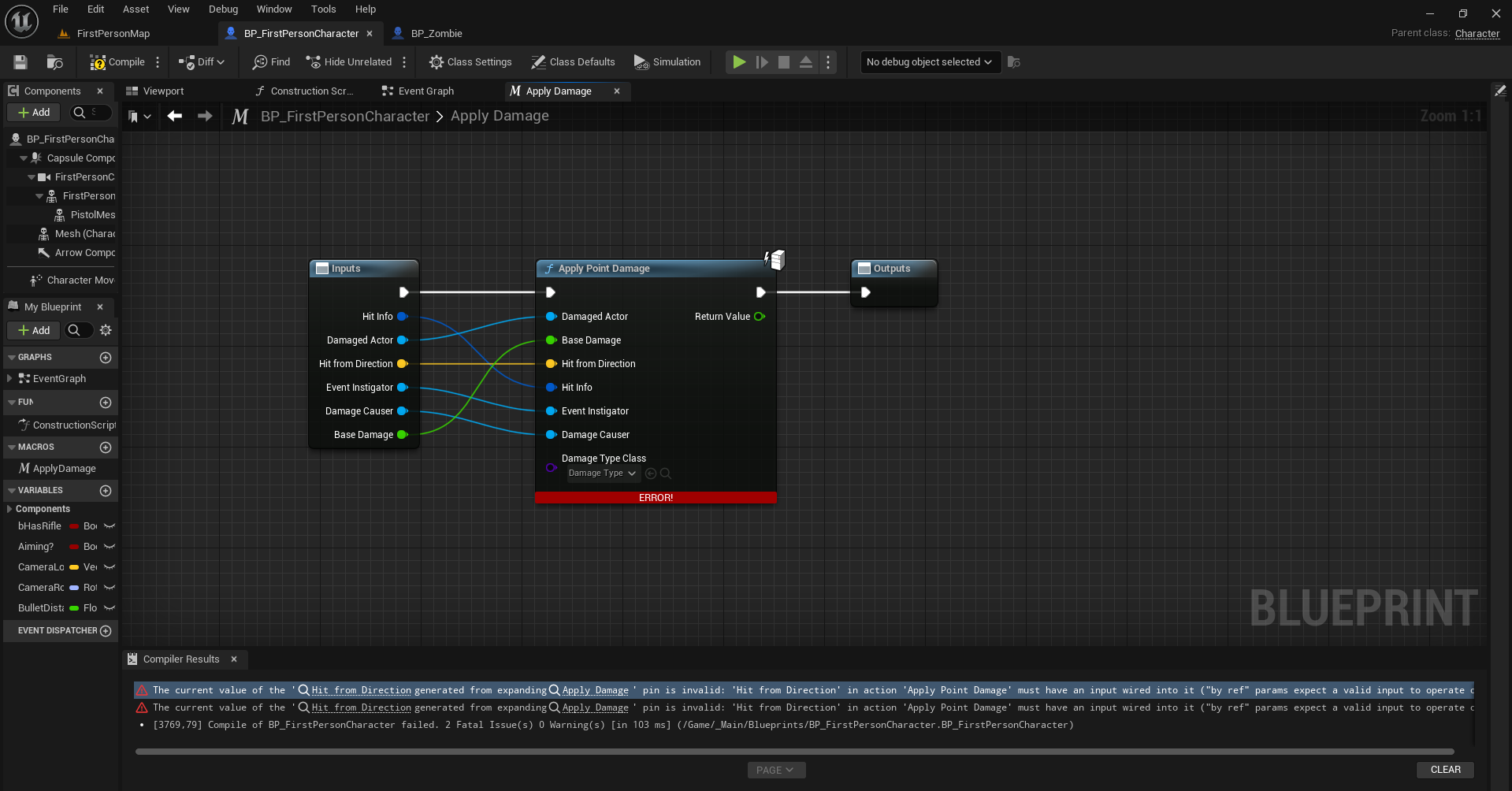Toggle visibility eye for BulletDist variable
Image resolution: width=1512 pixels, height=791 pixels.
tap(110, 608)
